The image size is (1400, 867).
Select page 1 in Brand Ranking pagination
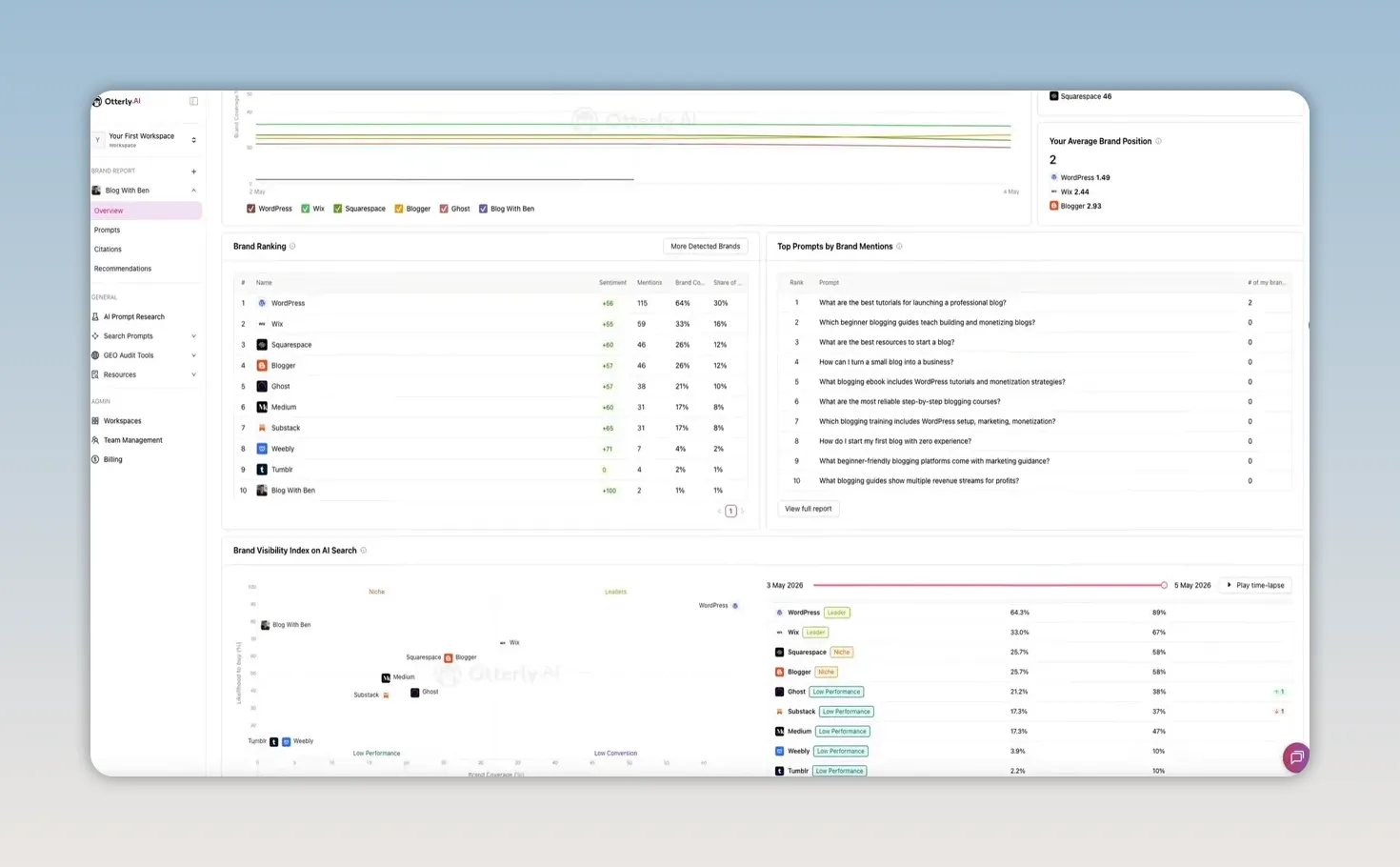point(730,511)
